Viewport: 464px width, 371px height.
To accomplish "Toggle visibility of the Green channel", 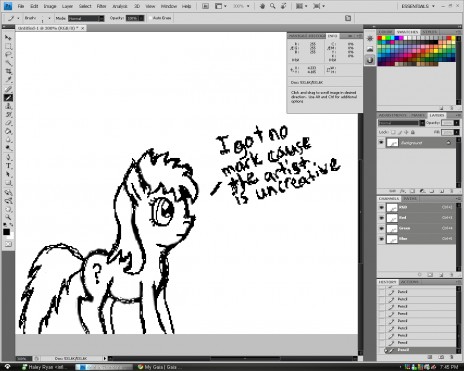I will (x=381, y=228).
